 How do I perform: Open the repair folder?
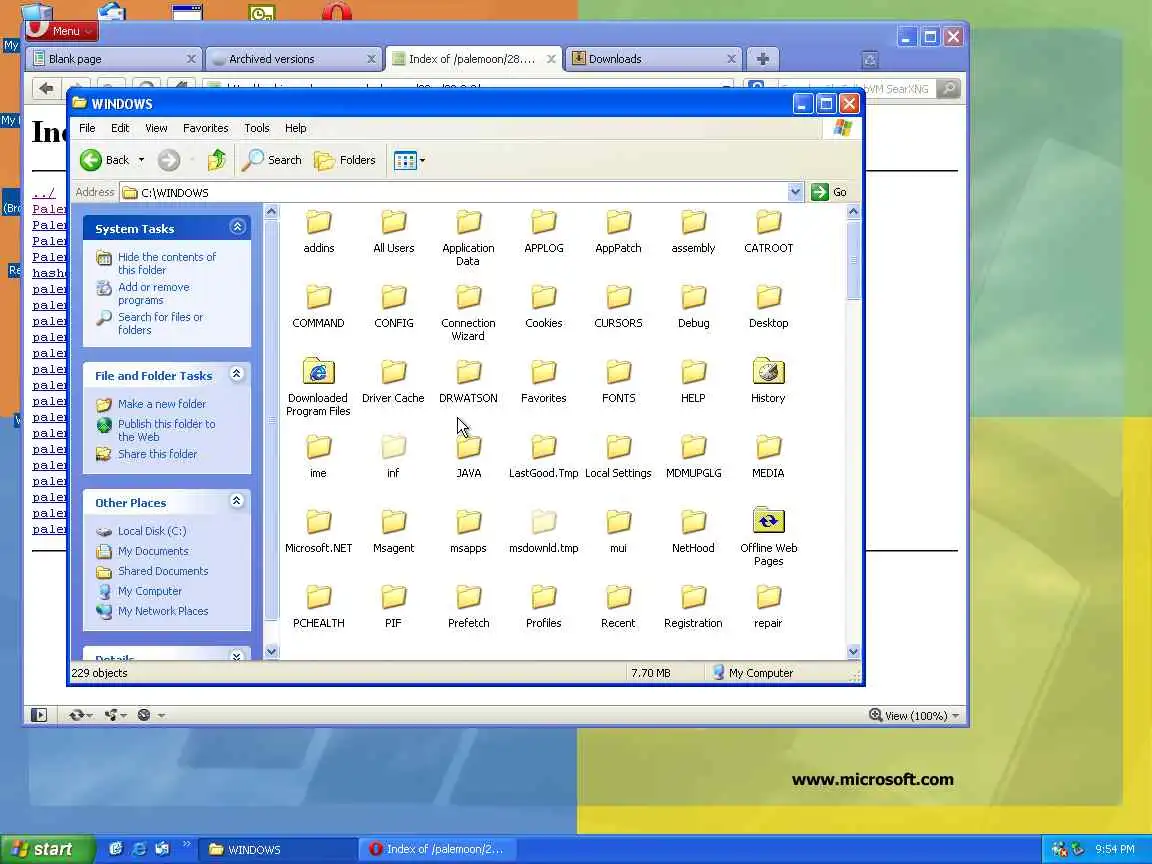pos(768,606)
